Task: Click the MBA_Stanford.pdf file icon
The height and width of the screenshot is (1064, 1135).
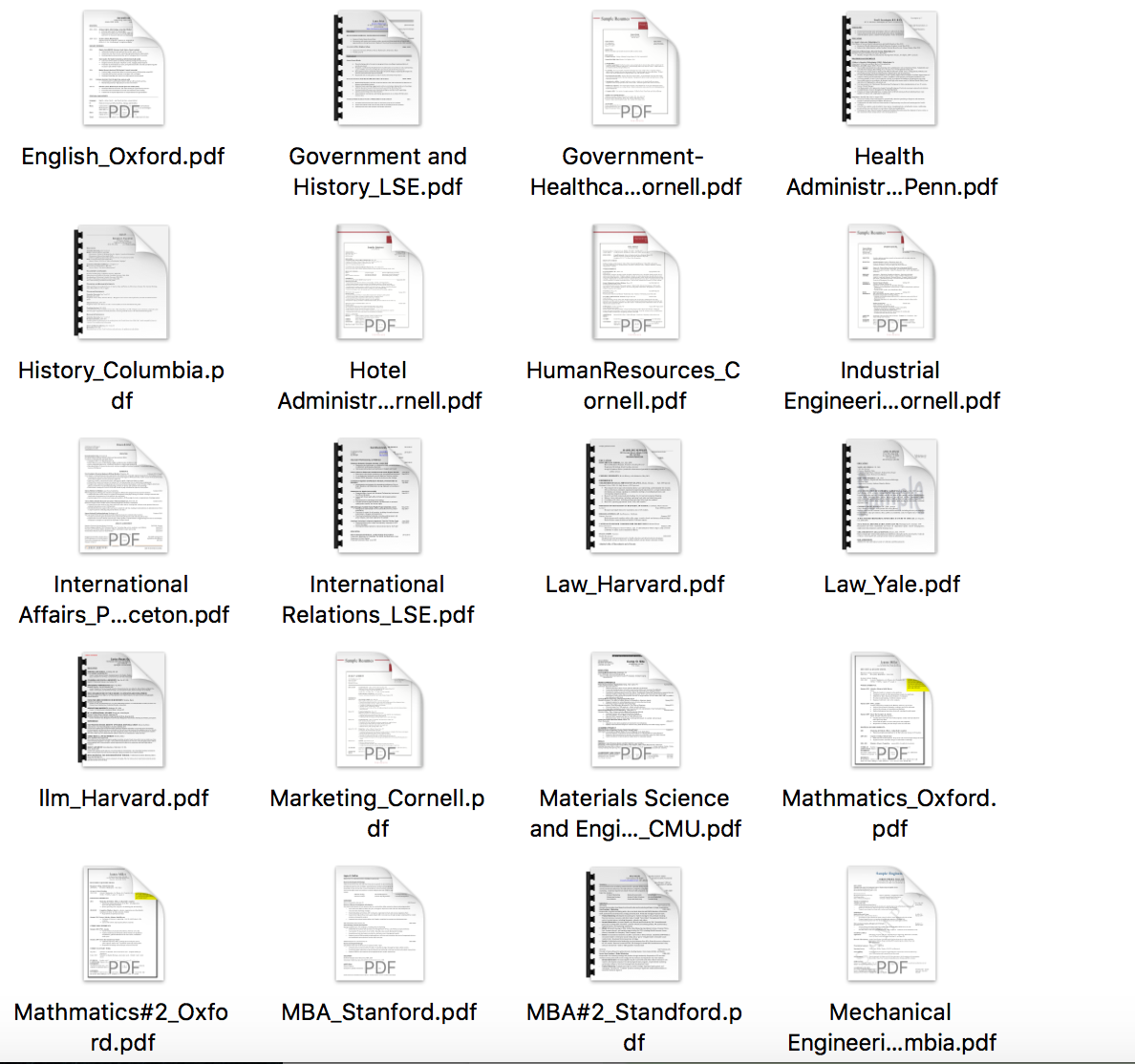Action: coord(379,924)
